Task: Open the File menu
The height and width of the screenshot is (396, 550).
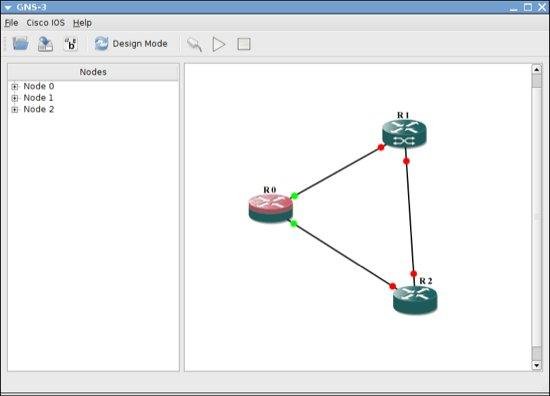Action: point(11,23)
